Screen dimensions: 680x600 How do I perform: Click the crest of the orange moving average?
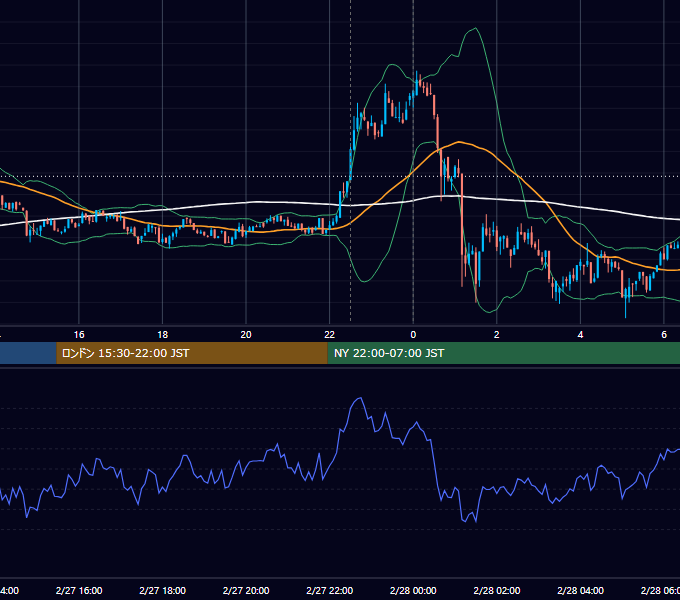pos(459,142)
